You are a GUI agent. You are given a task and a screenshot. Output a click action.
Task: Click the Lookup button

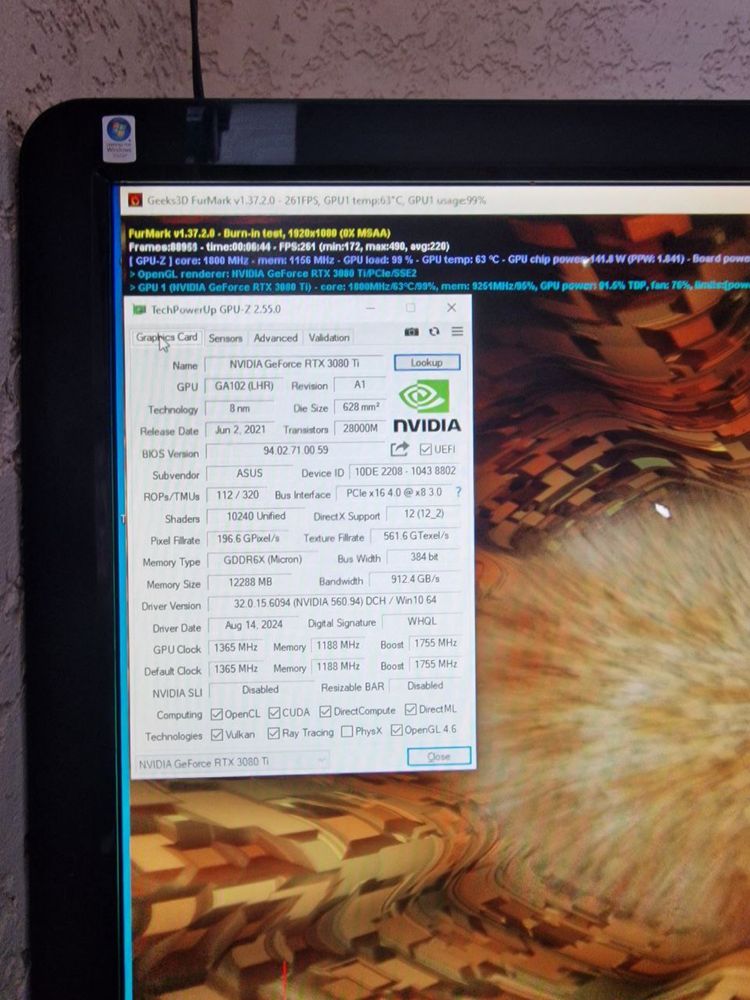click(x=427, y=362)
